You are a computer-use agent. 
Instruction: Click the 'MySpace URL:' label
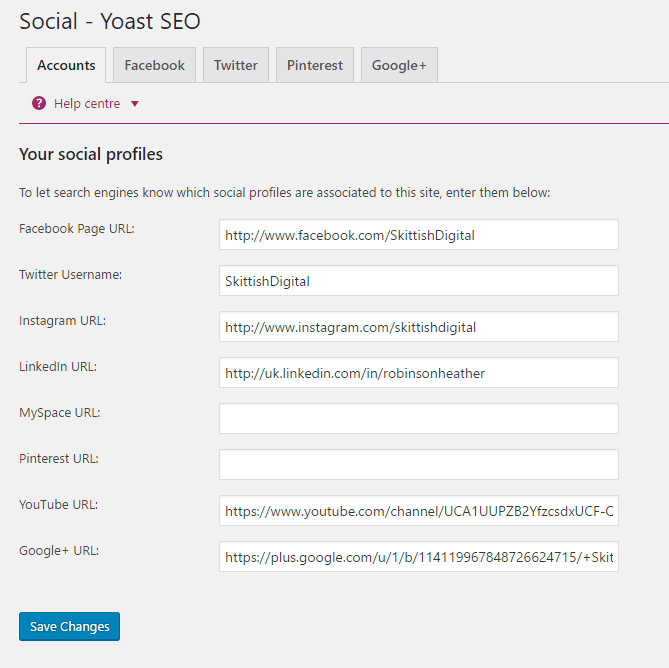point(60,412)
